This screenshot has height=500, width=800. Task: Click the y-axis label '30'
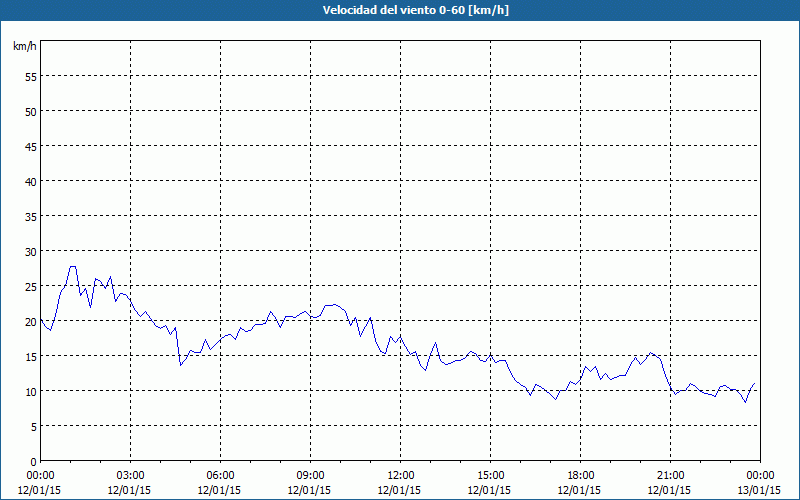[x=31, y=252]
